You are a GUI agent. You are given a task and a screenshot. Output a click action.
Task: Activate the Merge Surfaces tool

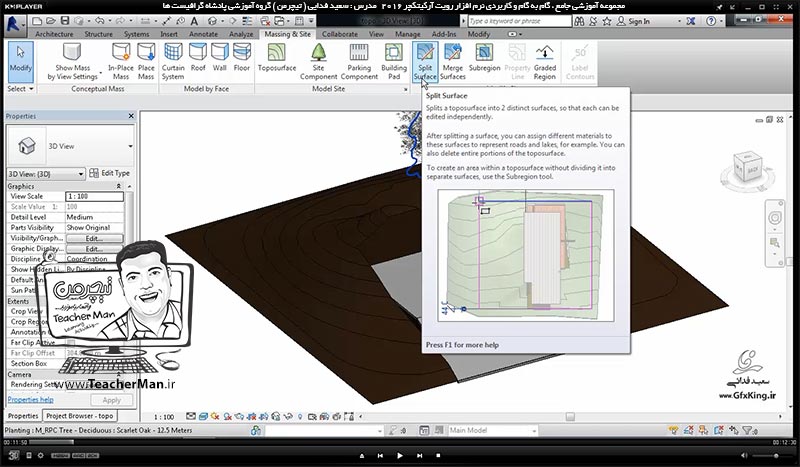[453, 61]
